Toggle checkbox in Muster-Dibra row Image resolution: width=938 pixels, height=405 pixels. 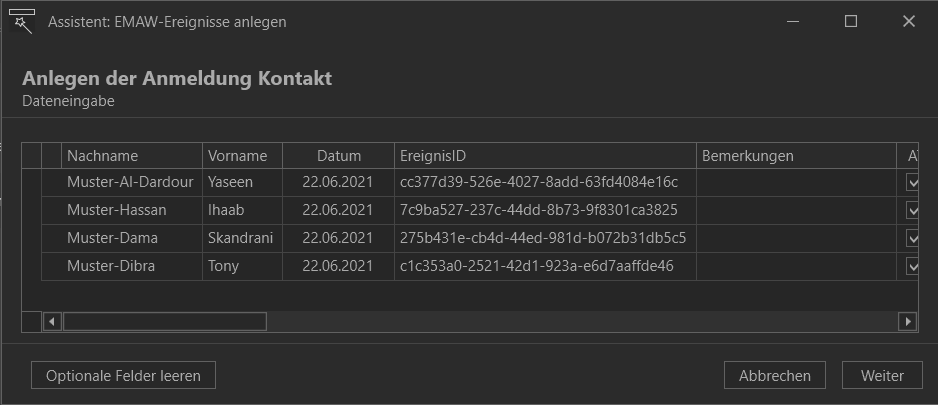pos(912,266)
